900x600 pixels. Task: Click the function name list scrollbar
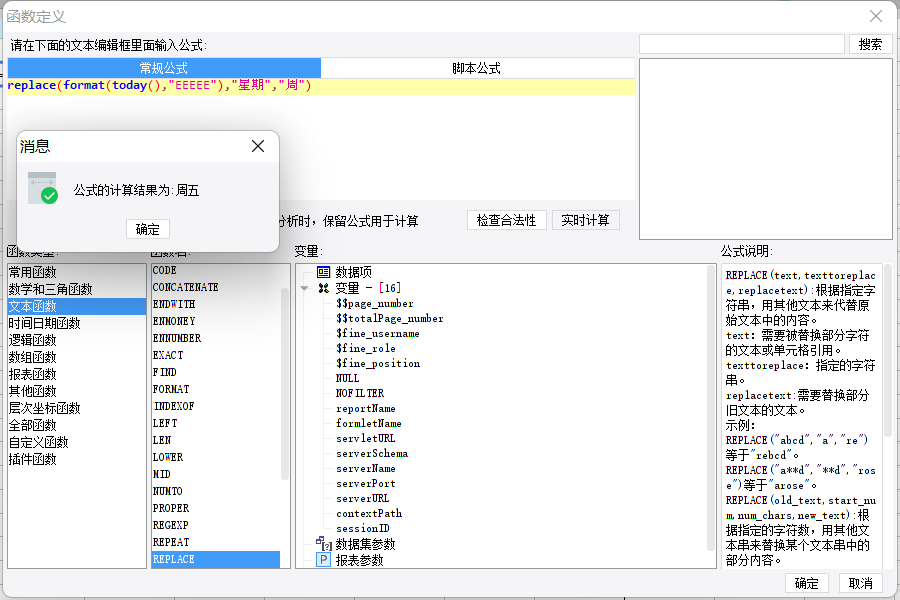[x=285, y=384]
